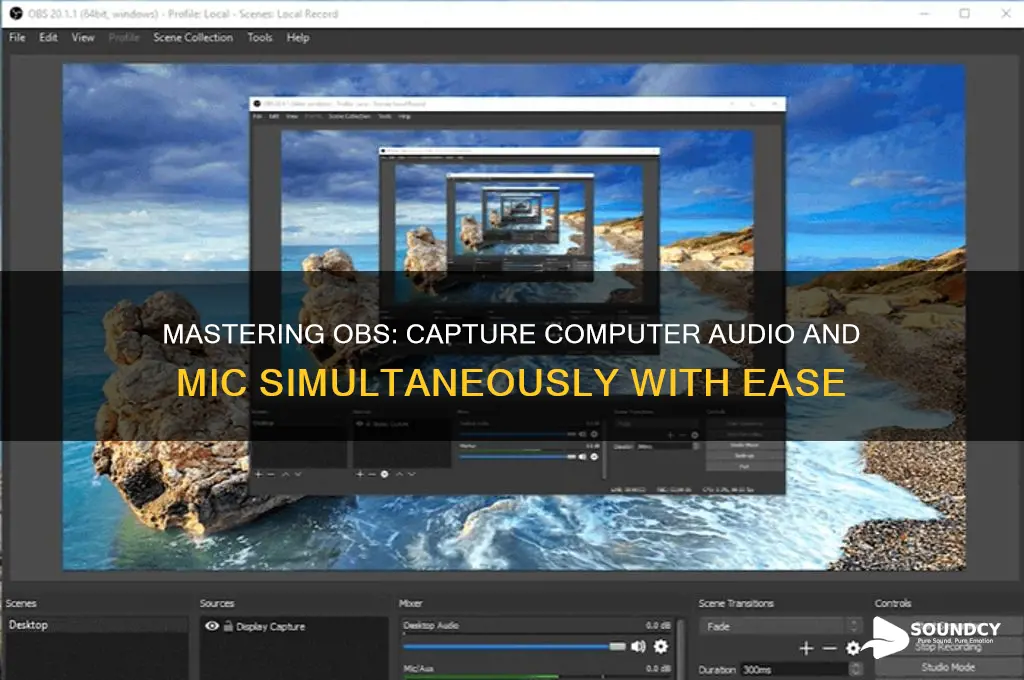Open the Scene Collection menu
The width and height of the screenshot is (1024, 680).
coord(193,38)
